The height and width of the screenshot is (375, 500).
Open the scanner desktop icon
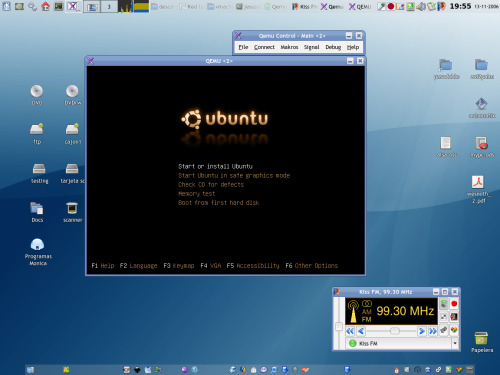tap(72, 212)
